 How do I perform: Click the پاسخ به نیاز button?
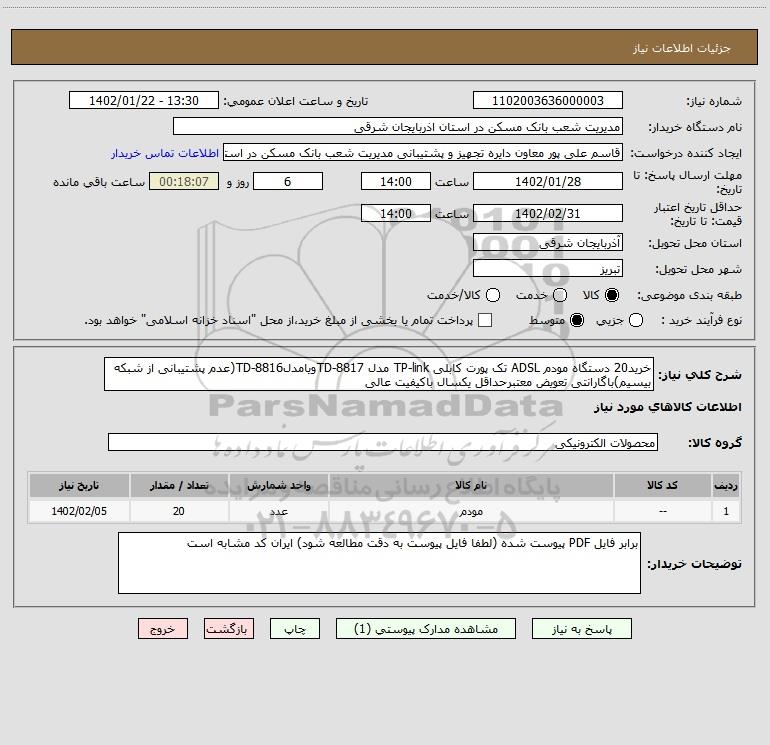click(x=582, y=629)
